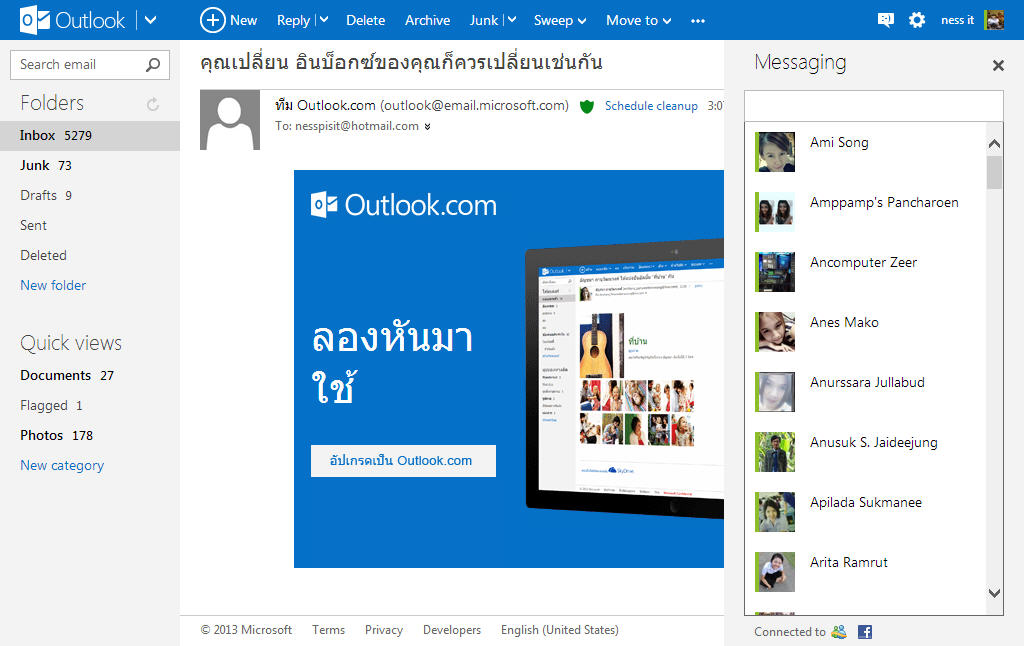Click Ancomputer Zeer's profile photo
1024x646 pixels.
coord(775,272)
